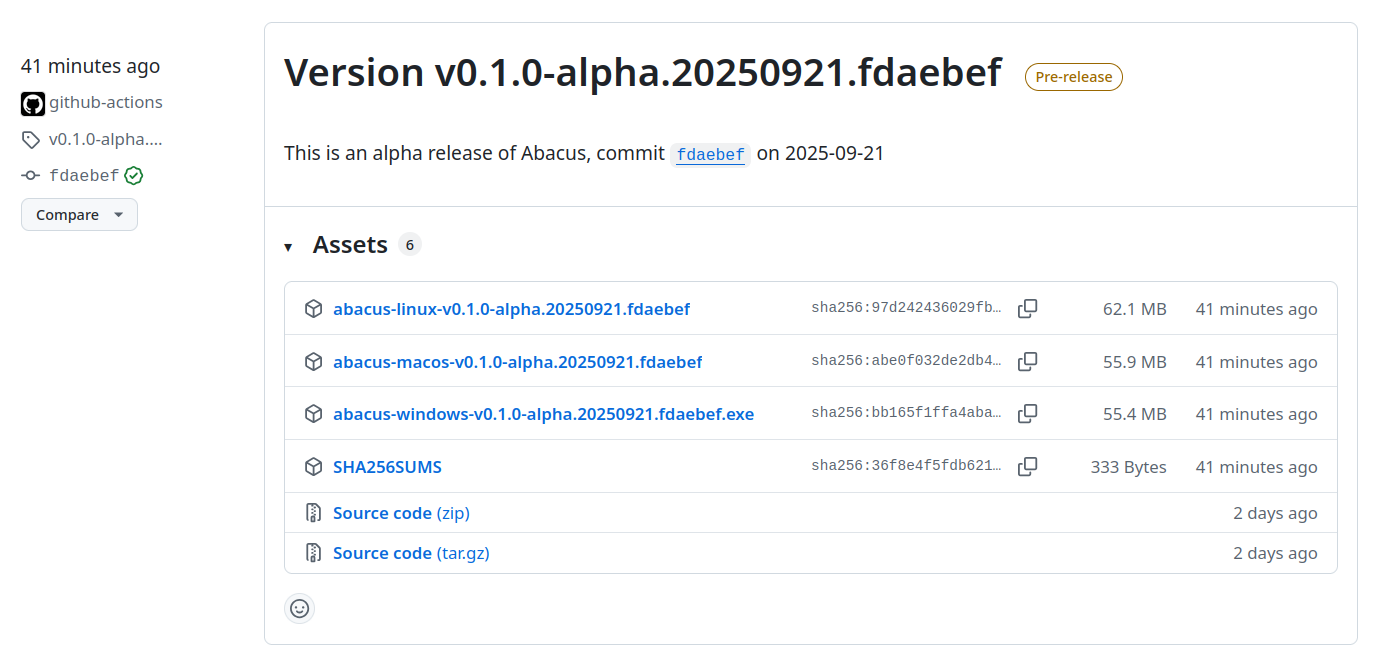
Task: Download the SHA256SUMS file
Action: (x=388, y=466)
